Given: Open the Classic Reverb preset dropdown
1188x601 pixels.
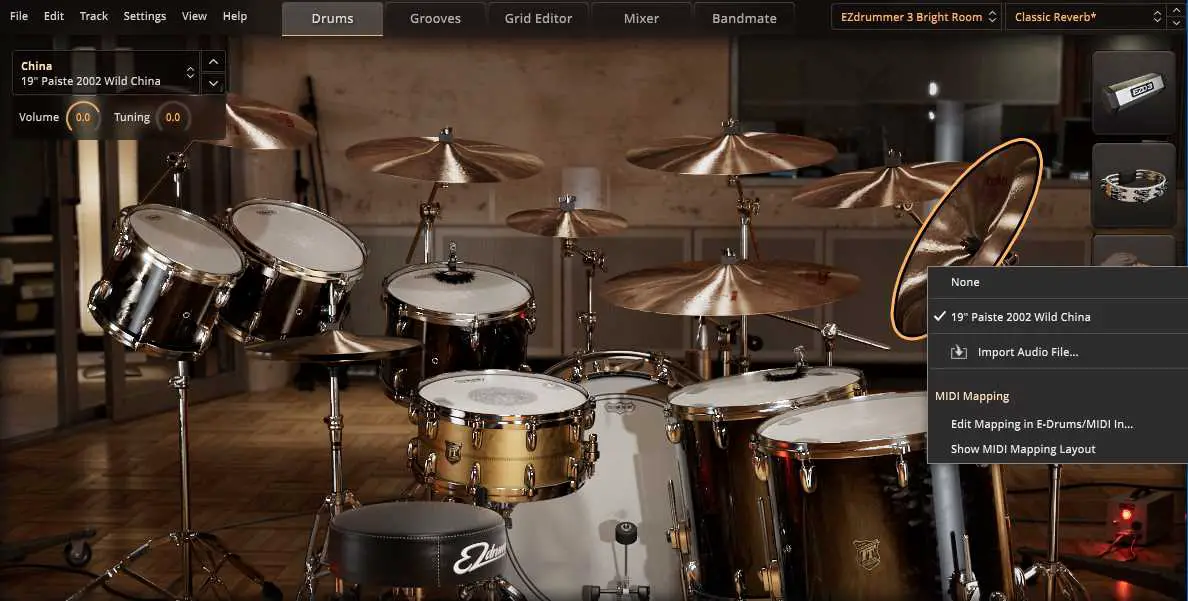Looking at the screenshot, I should click(1085, 16).
